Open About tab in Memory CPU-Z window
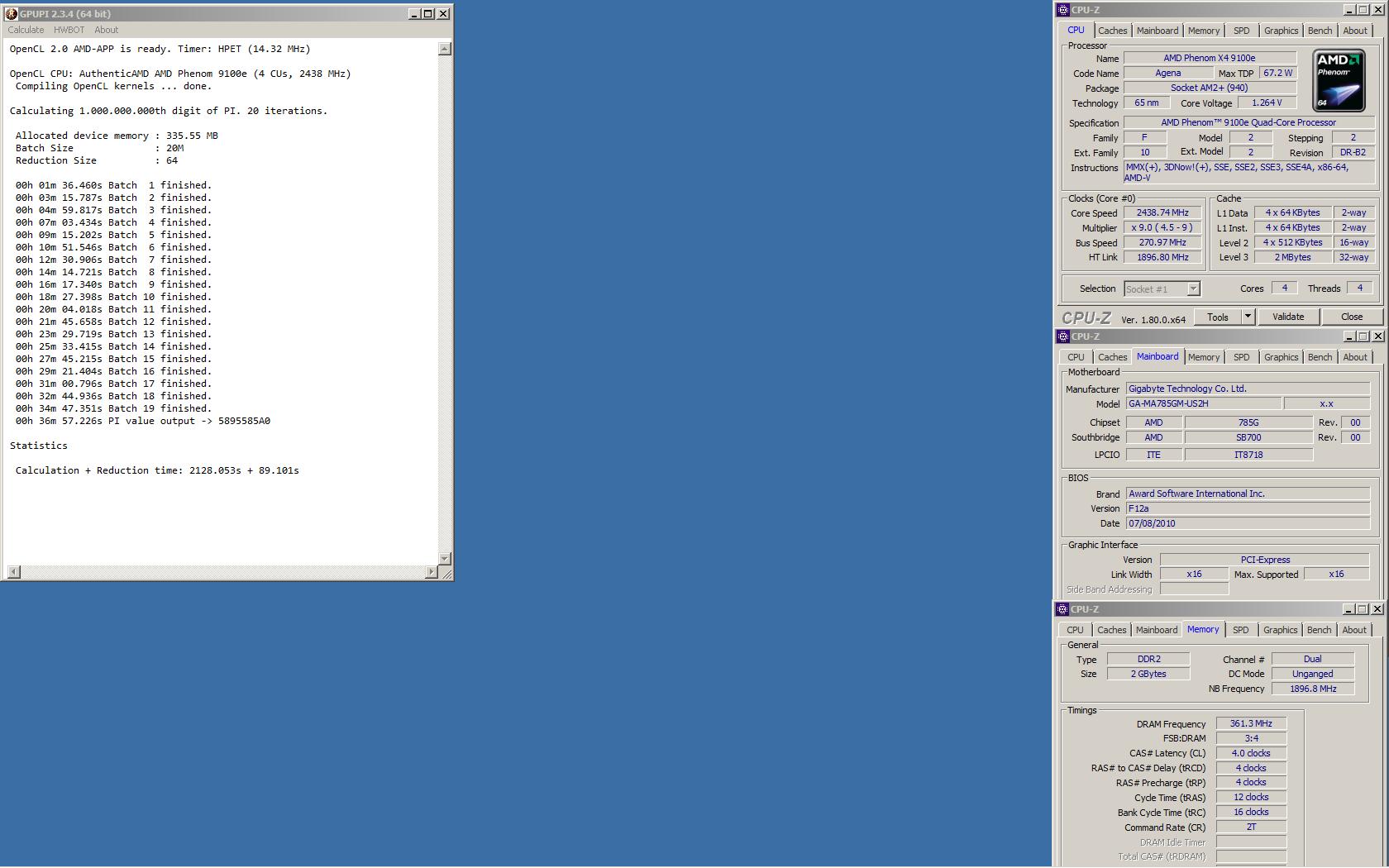This screenshot has width=1389, height=868. coord(1354,630)
